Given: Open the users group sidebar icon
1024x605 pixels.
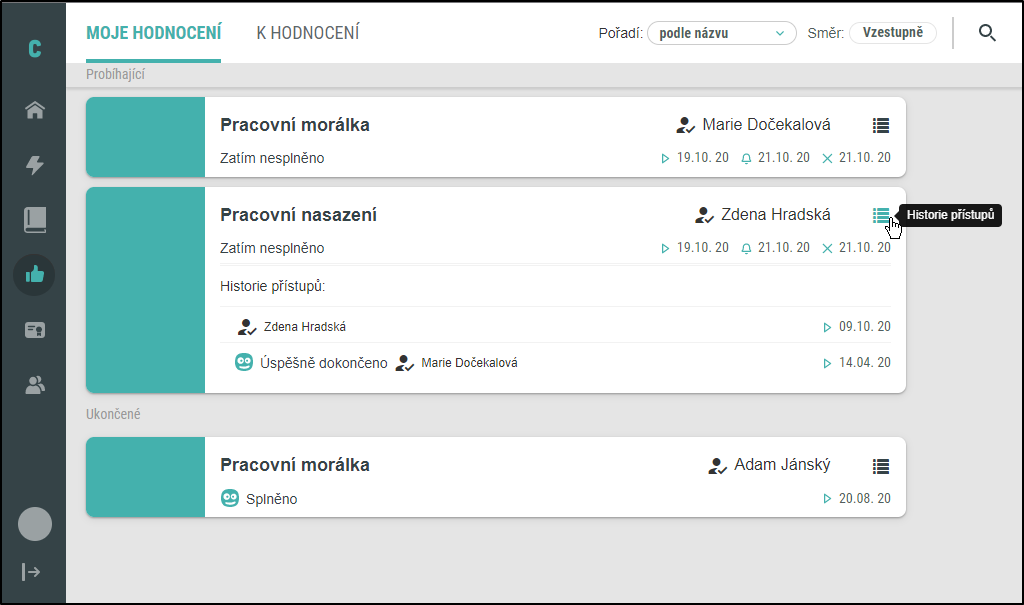Looking at the screenshot, I should (35, 385).
